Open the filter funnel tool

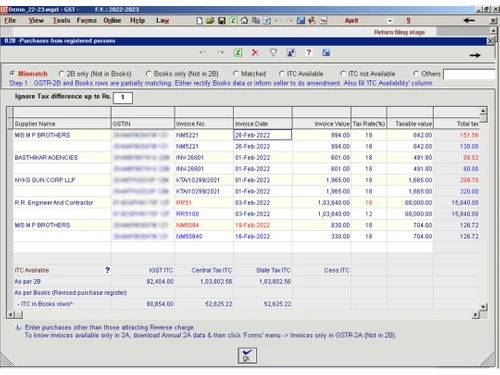pos(273,53)
